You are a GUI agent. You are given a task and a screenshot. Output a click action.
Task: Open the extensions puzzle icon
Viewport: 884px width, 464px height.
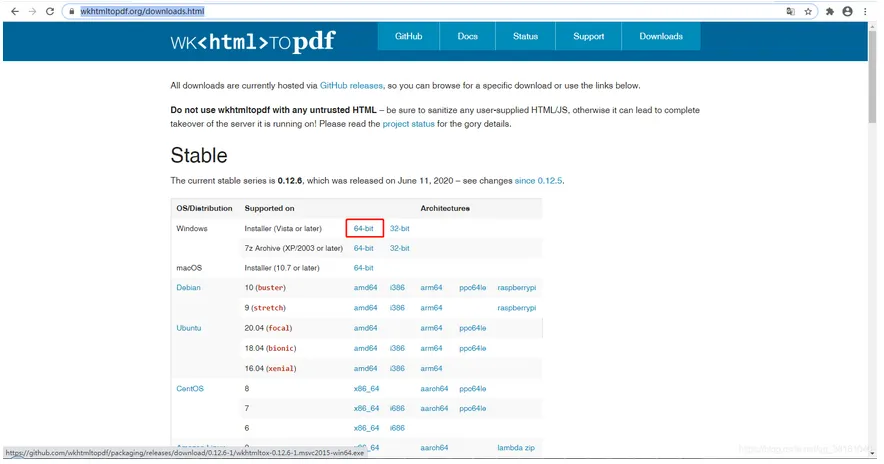point(830,11)
